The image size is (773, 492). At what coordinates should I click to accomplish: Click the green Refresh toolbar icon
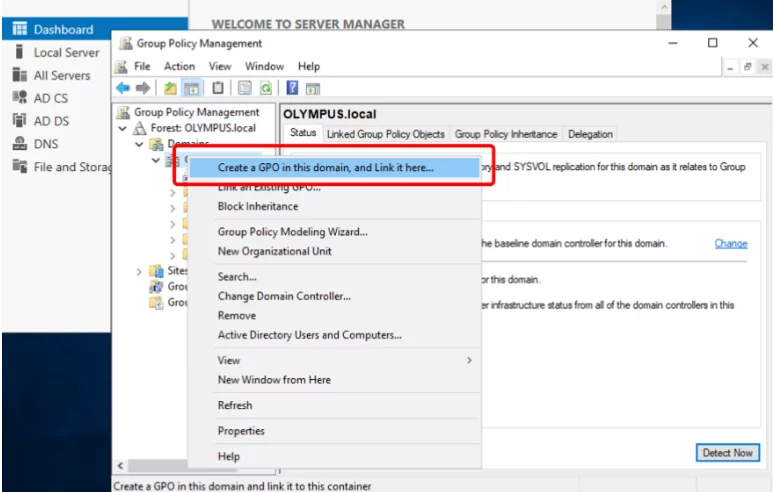(266, 88)
